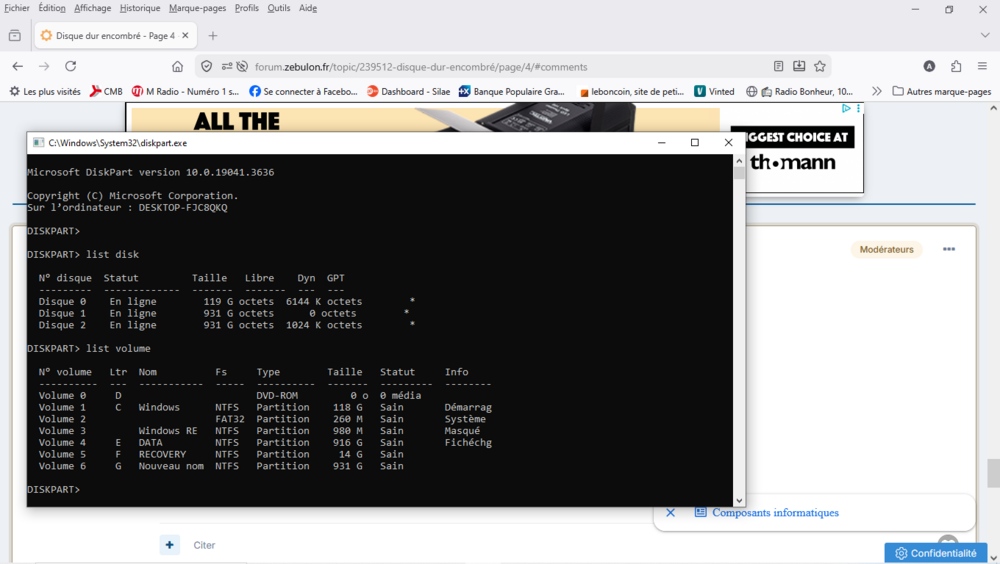Image resolution: width=1000 pixels, height=564 pixels.
Task: Open the extensions puzzle icon
Action: pyautogui.click(x=956, y=66)
